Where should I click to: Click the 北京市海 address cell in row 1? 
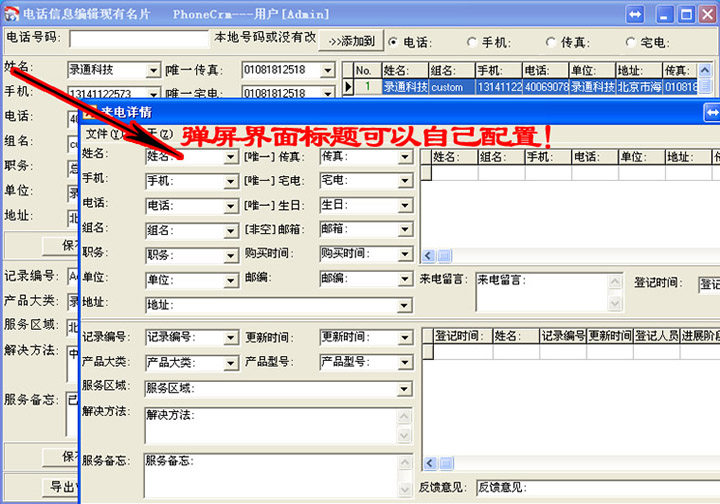point(639,86)
